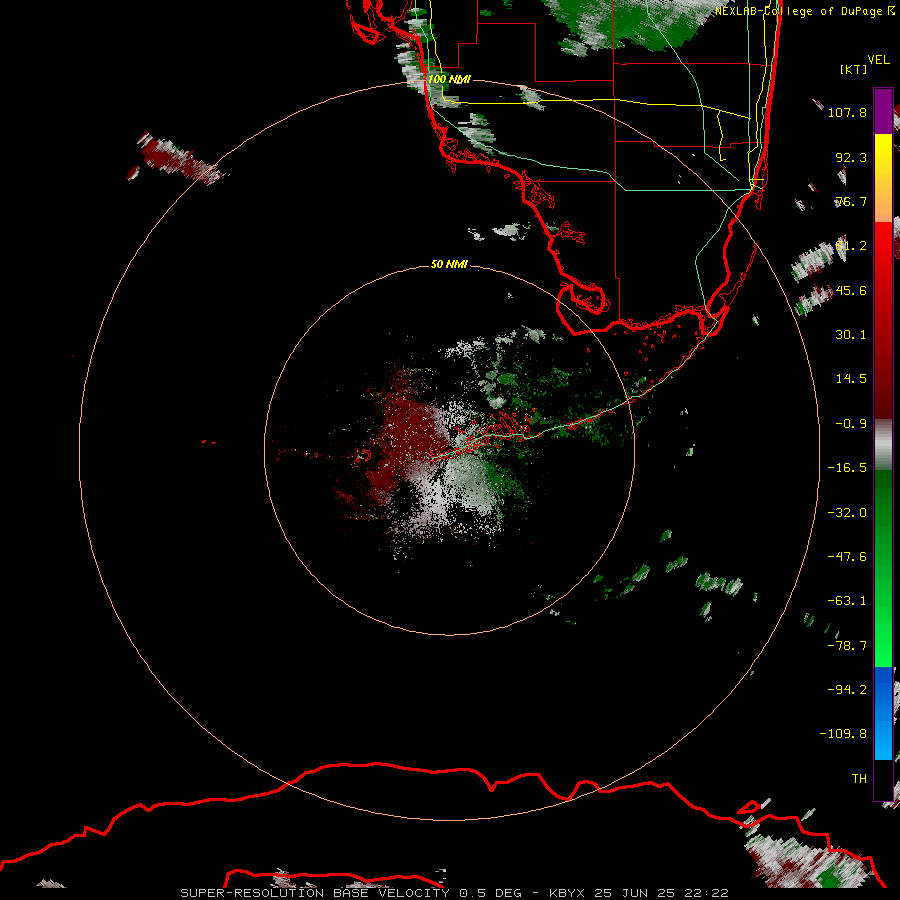
Task: Click the 76.7 velocity scale value
Action: point(851,201)
